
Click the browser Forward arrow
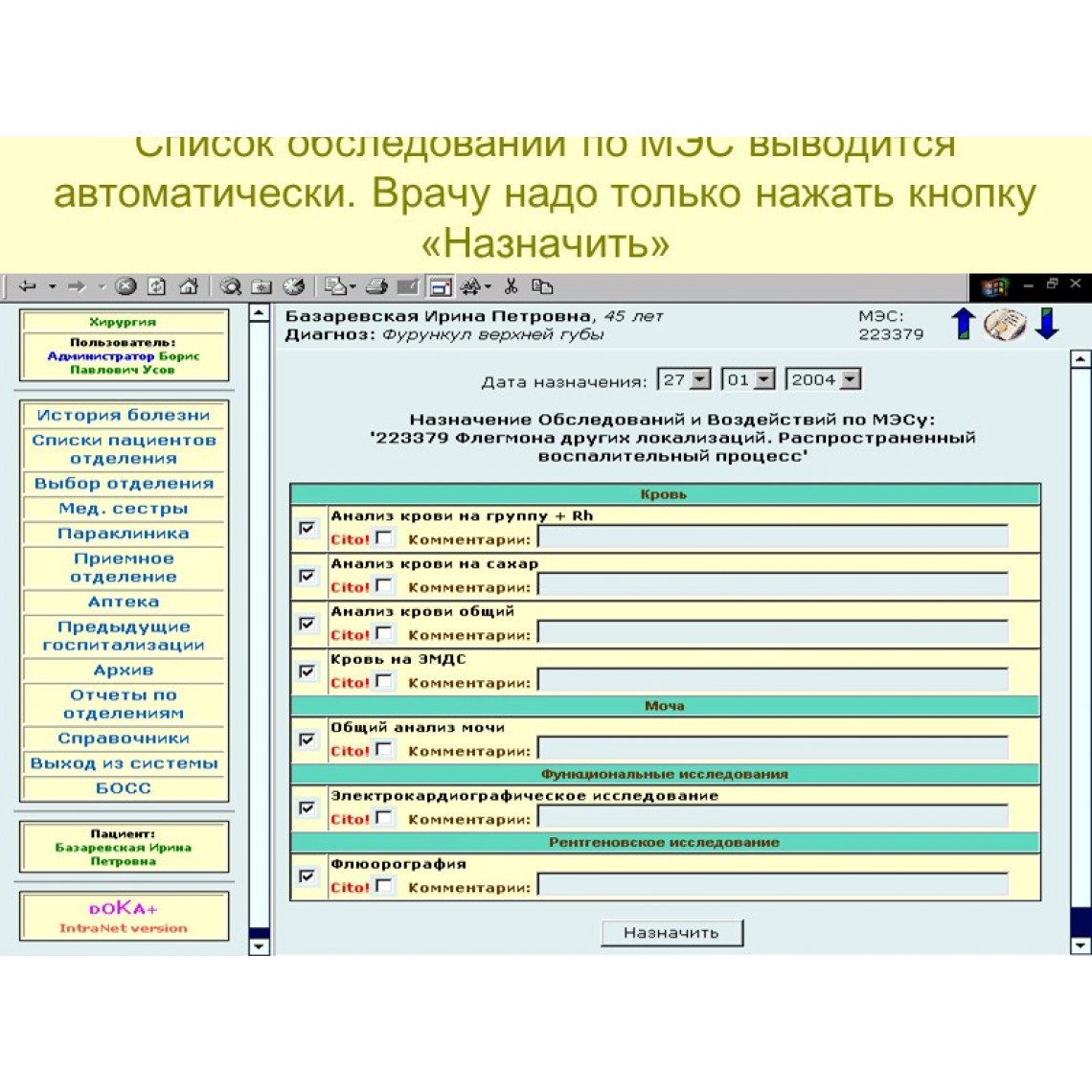77,286
